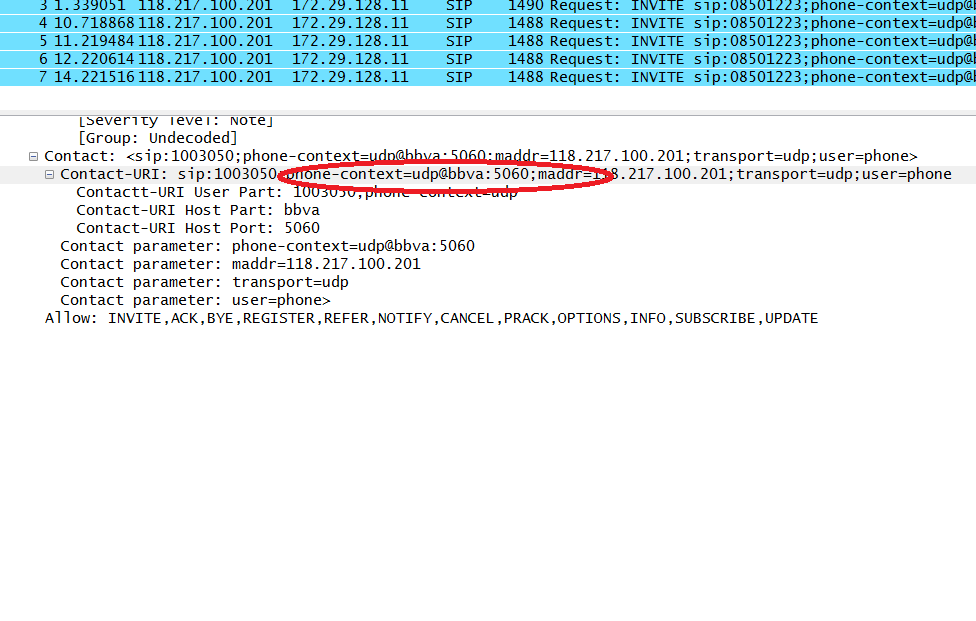Select Contact parameter user=phone
The image size is (976, 621).
pyautogui.click(x=195, y=300)
